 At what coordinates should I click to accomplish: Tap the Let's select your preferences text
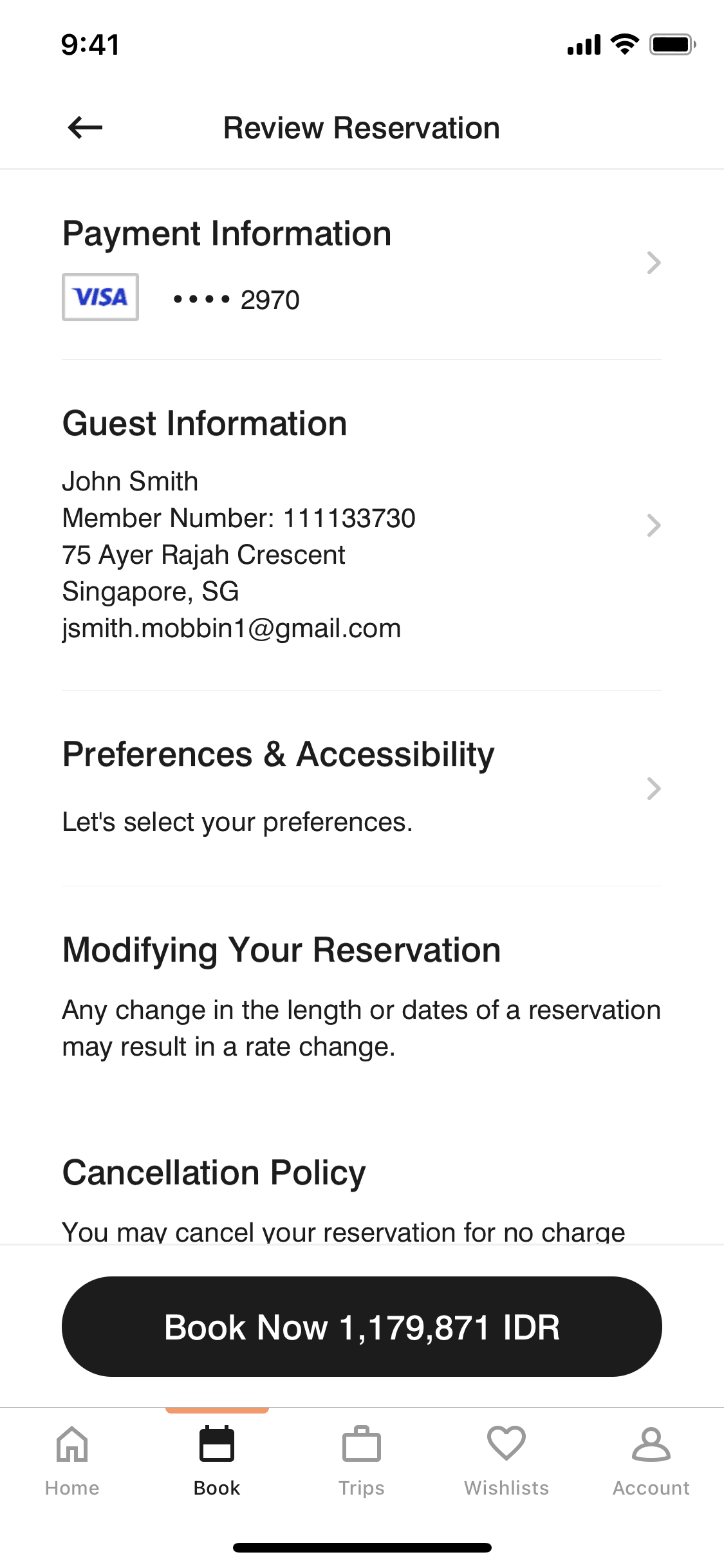237,822
